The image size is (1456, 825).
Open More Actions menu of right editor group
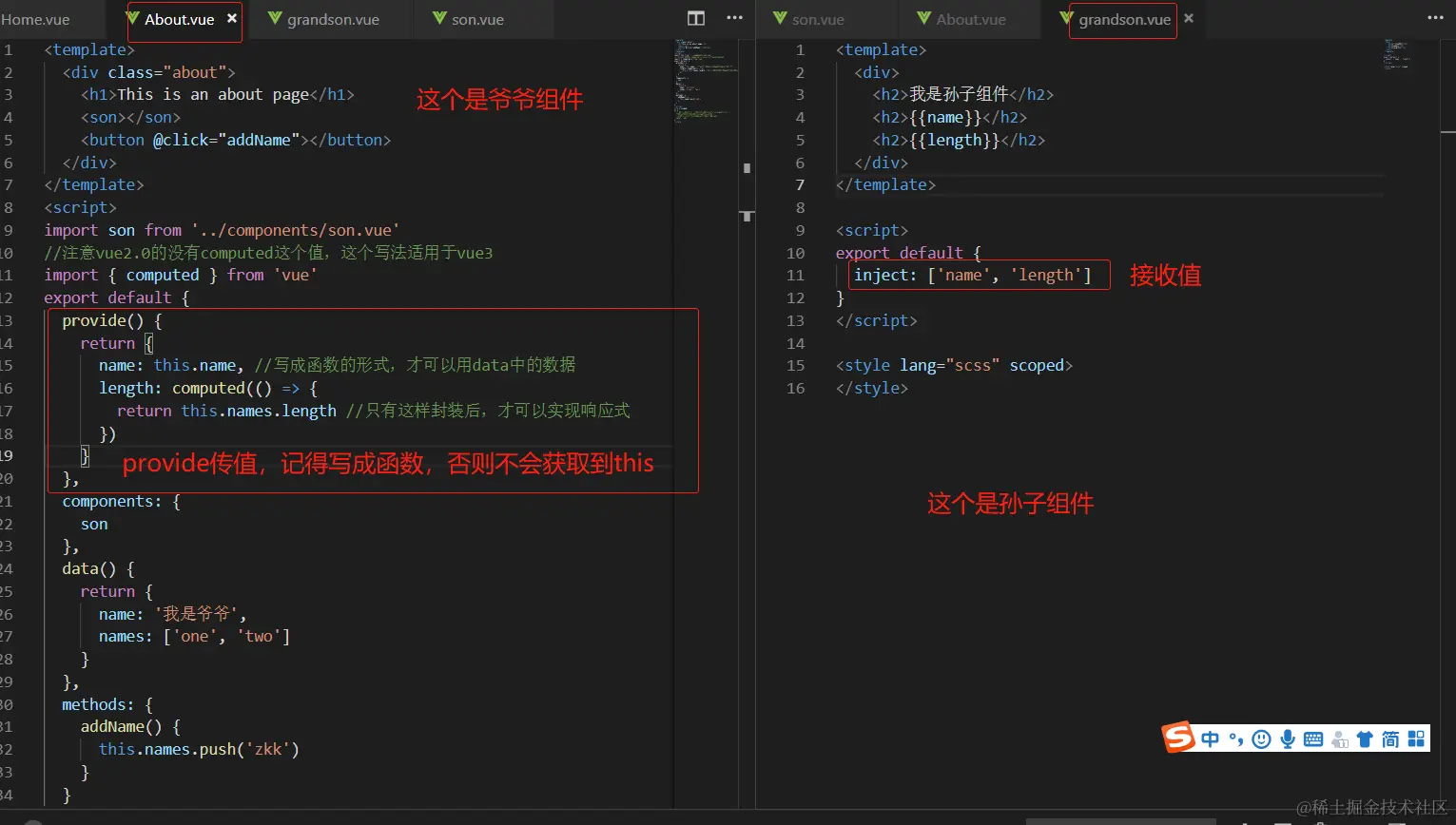tap(1435, 18)
